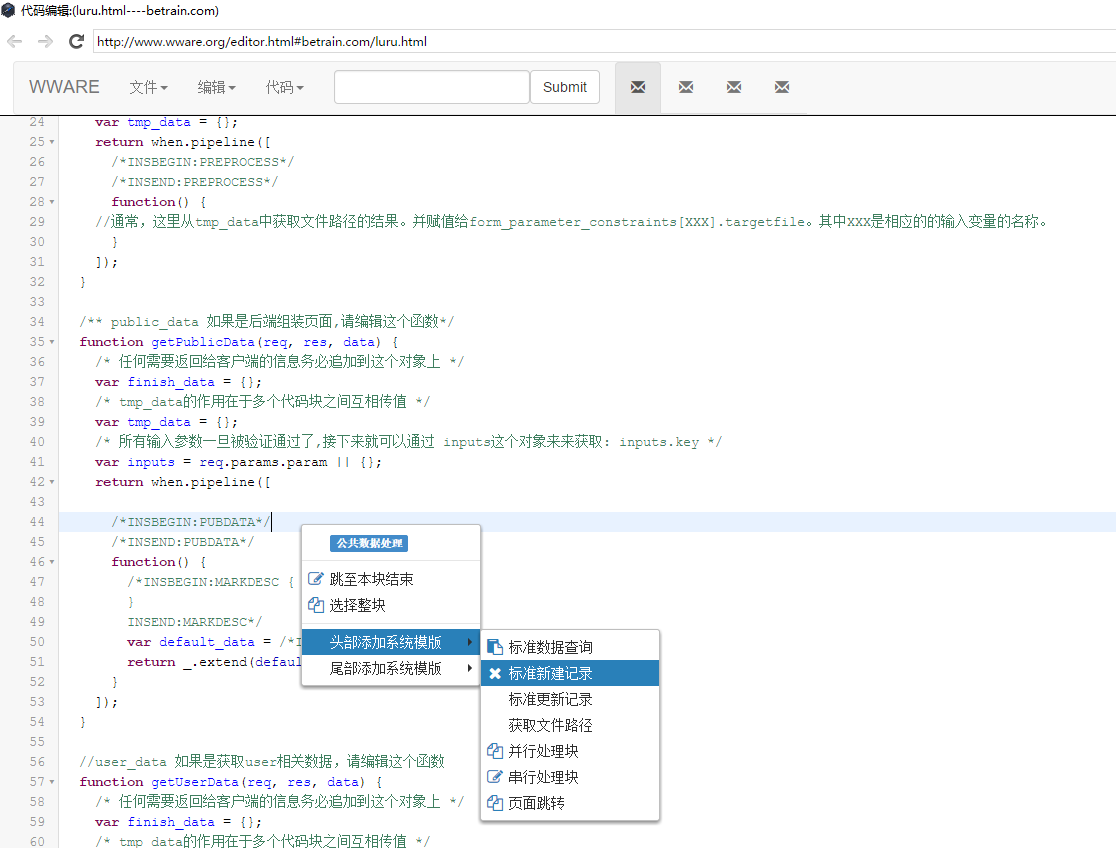
Task: Click the copy icon beside 并行处理块
Action: (495, 751)
